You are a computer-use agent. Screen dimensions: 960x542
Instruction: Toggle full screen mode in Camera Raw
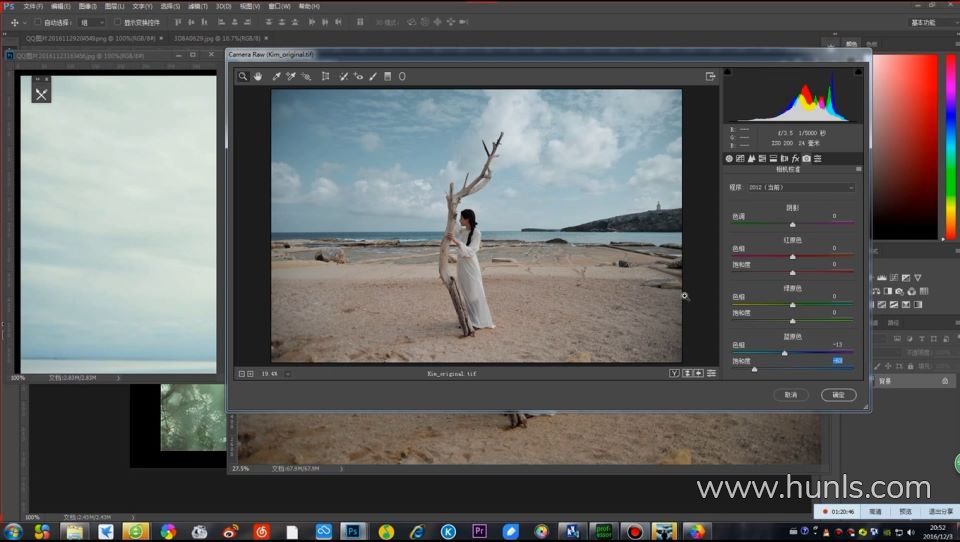pyautogui.click(x=710, y=76)
